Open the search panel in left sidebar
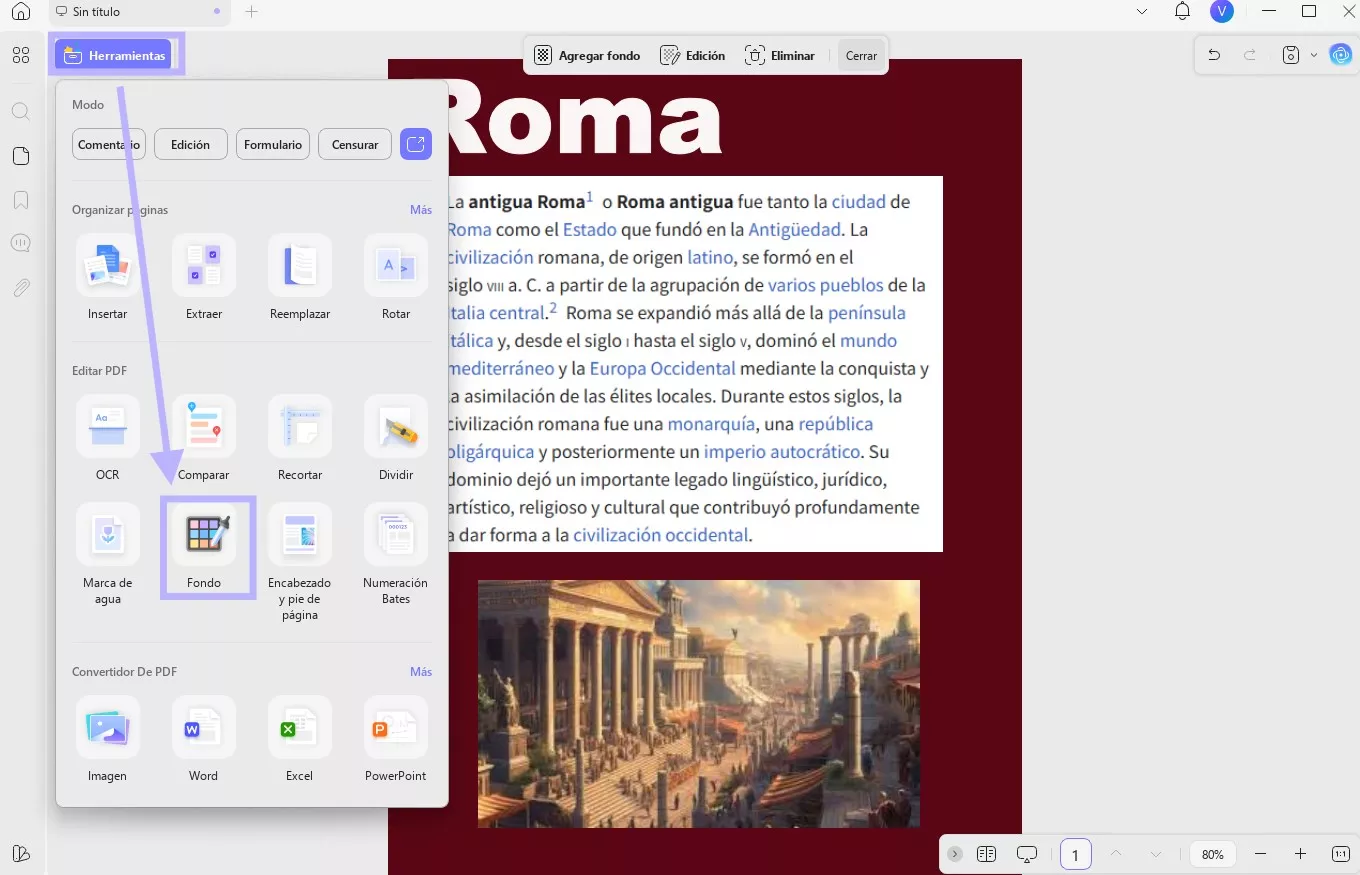 [21, 111]
